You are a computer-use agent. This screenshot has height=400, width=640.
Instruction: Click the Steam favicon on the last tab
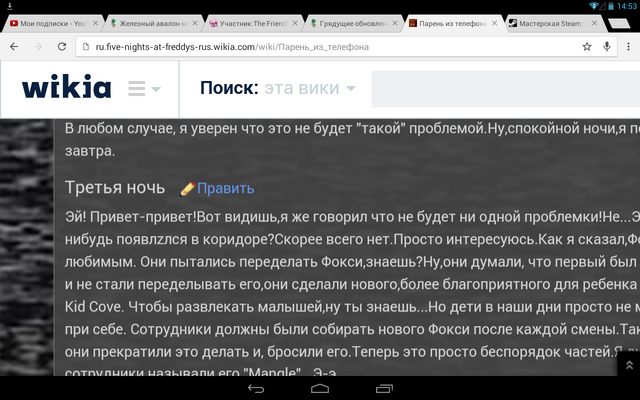pos(513,24)
